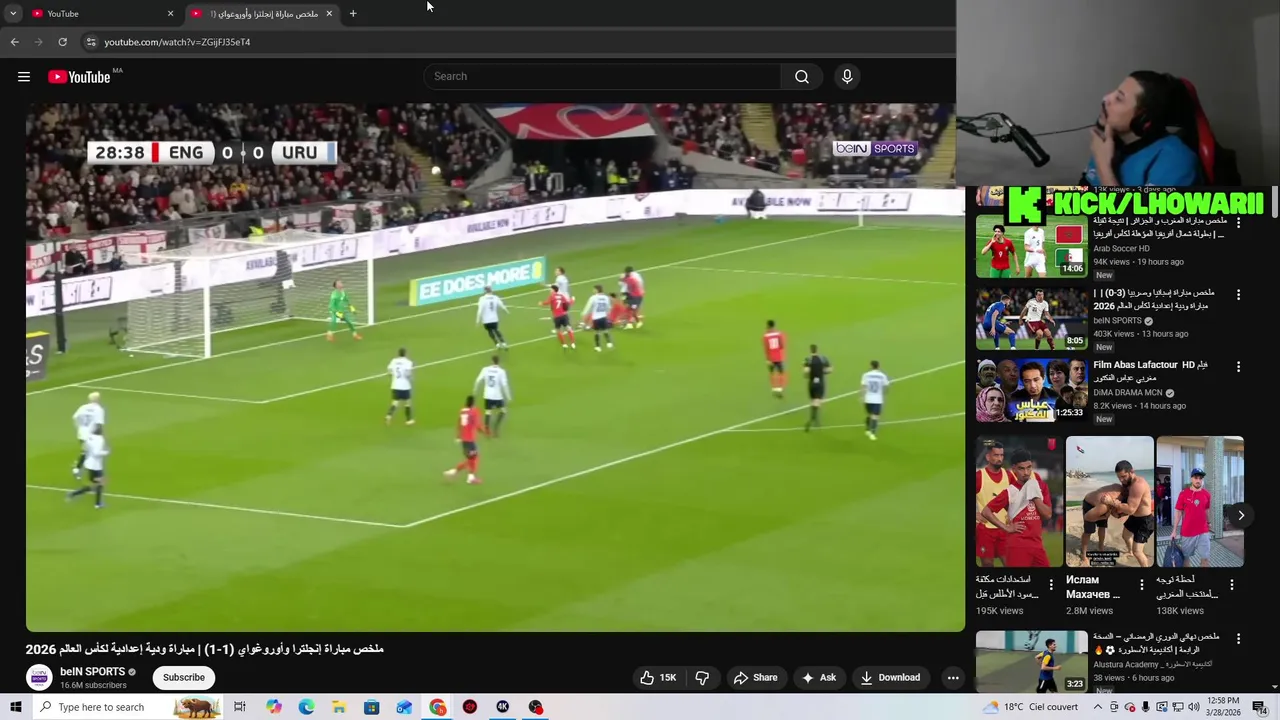Like the video with thumbs up
The width and height of the screenshot is (1280, 720).
(658, 677)
